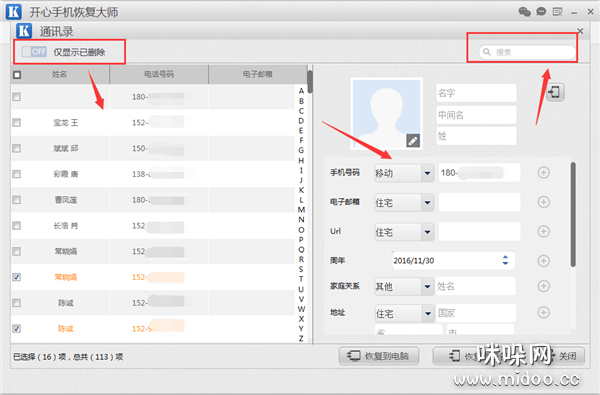Add another Url with plus icon
This screenshot has width=600, height=395.
pyautogui.click(x=543, y=231)
